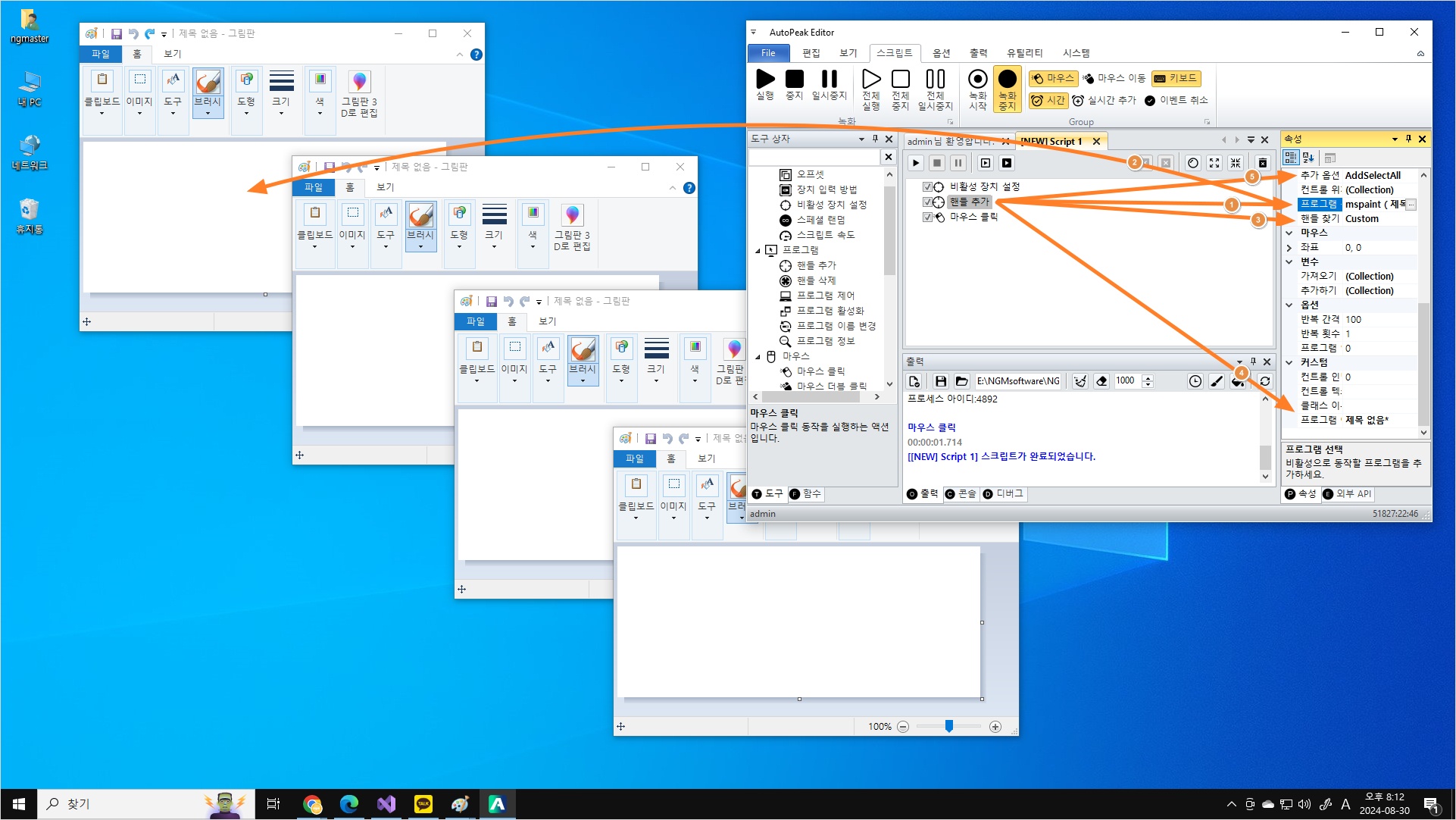Click the 실행 play button in ribbon
This screenshot has height=820, width=1456.
point(765,80)
